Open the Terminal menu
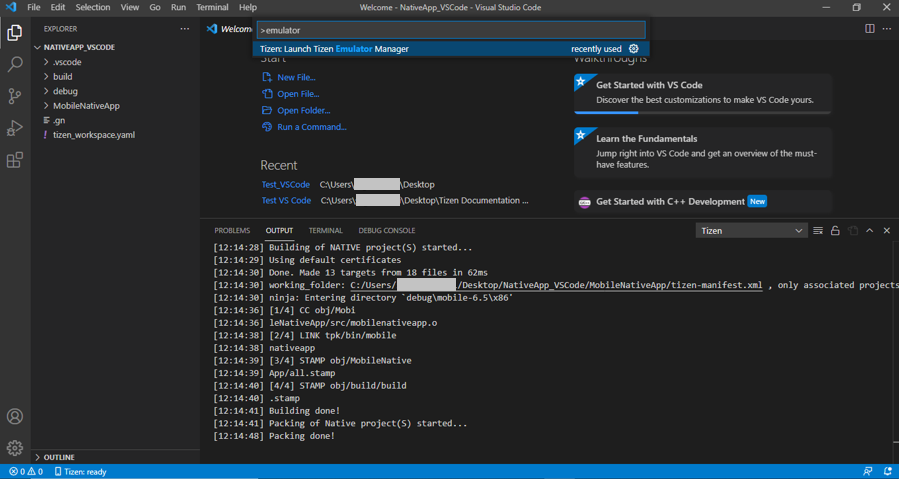This screenshot has height=479, width=899. tap(212, 7)
